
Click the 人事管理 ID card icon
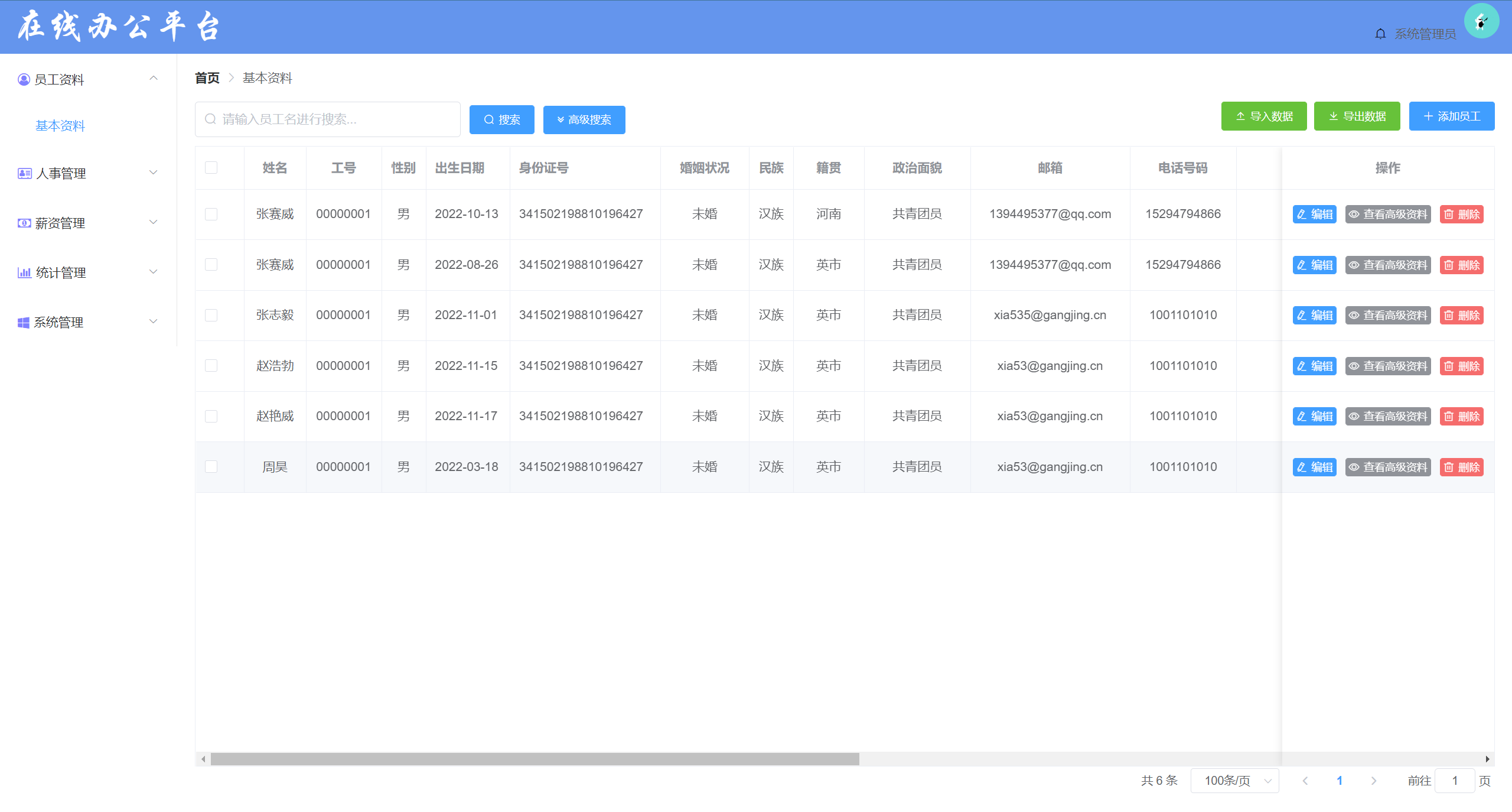click(24, 173)
